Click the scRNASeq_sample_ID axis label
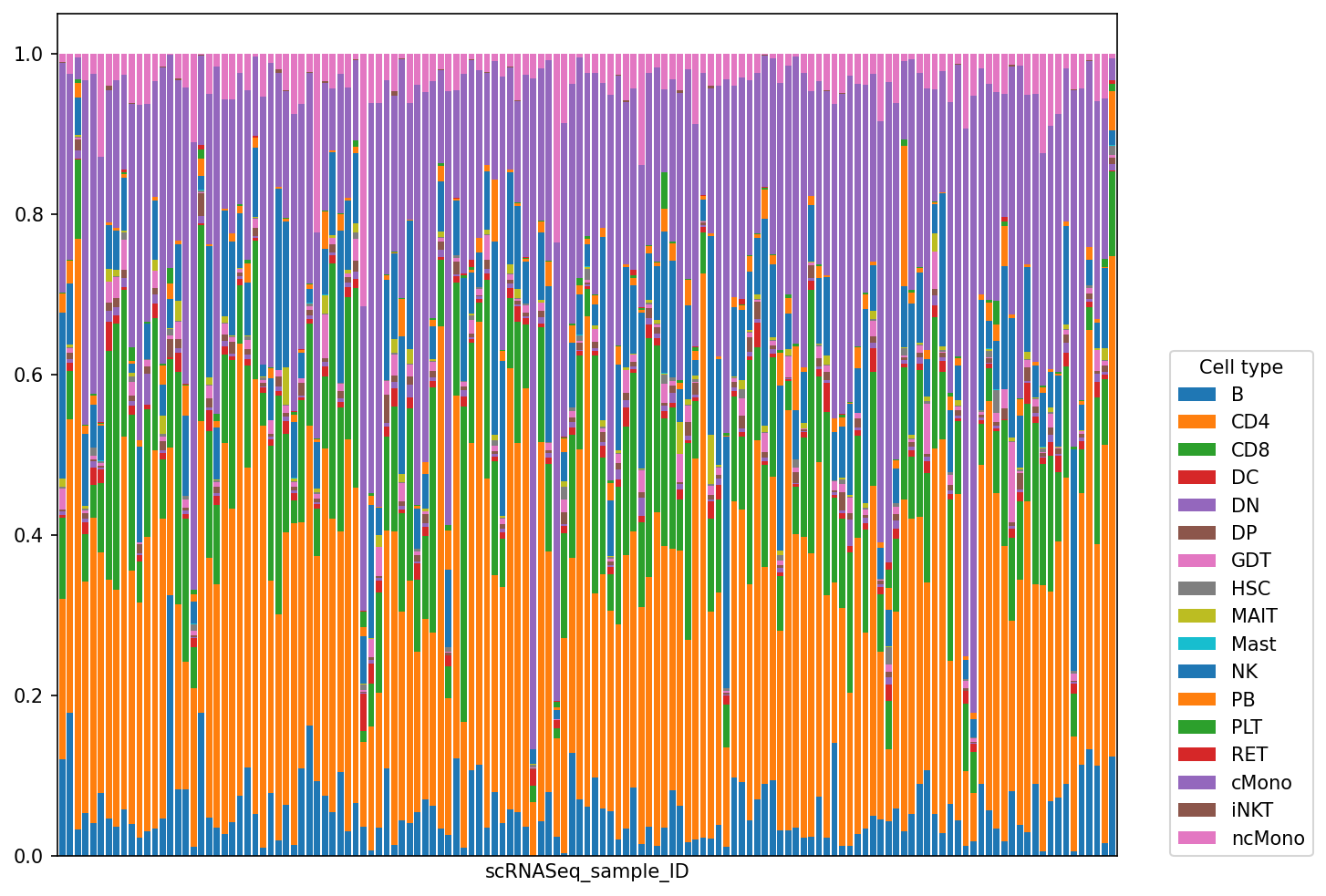 pos(586,871)
